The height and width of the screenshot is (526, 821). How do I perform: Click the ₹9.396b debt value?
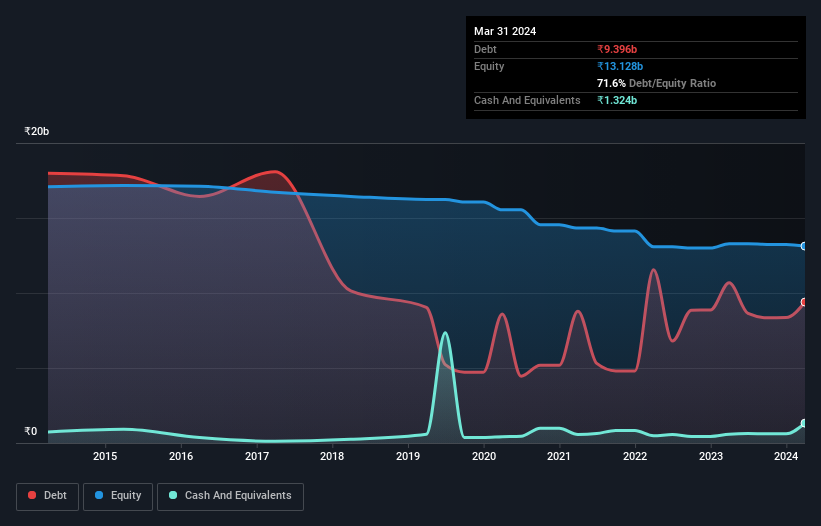(x=617, y=49)
